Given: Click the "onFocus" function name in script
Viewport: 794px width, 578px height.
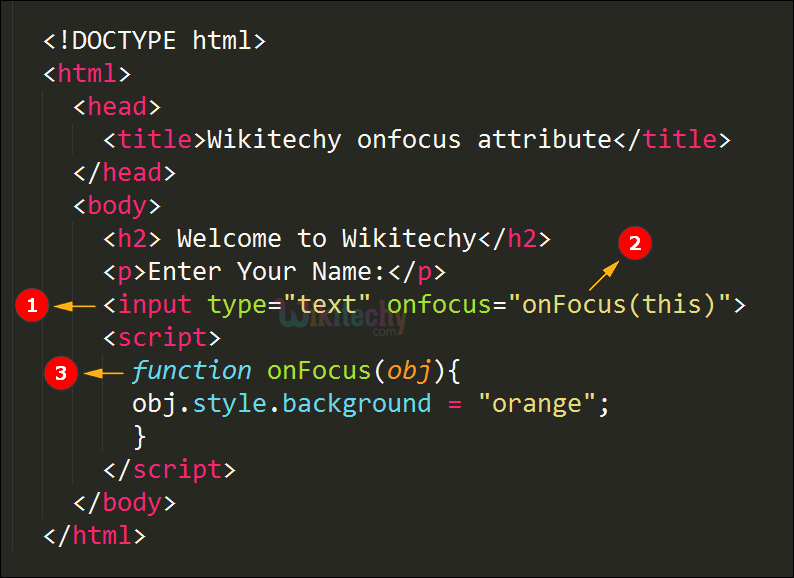Looking at the screenshot, I should [x=319, y=370].
